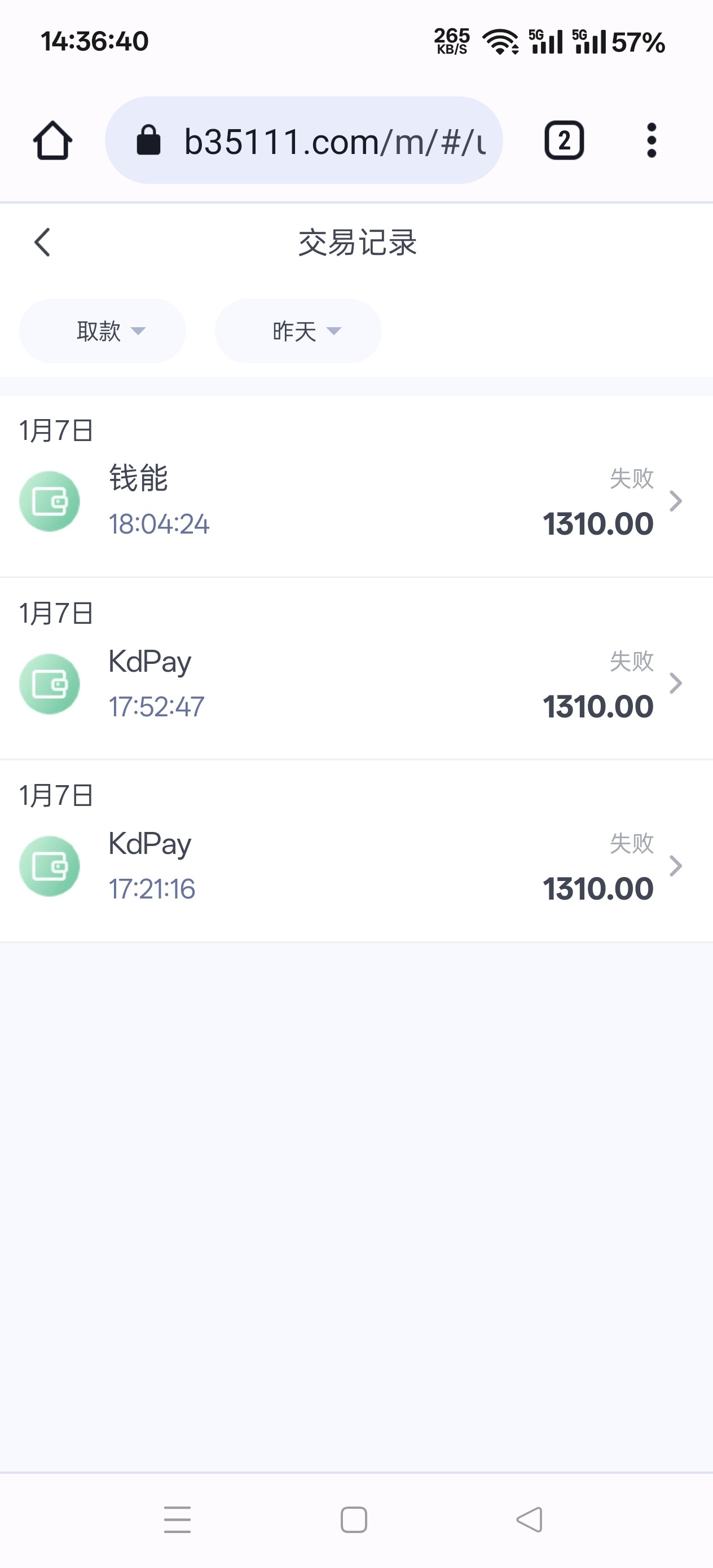Open the 取款 transaction type dropdown
The width and height of the screenshot is (713, 1568).
pos(102,331)
